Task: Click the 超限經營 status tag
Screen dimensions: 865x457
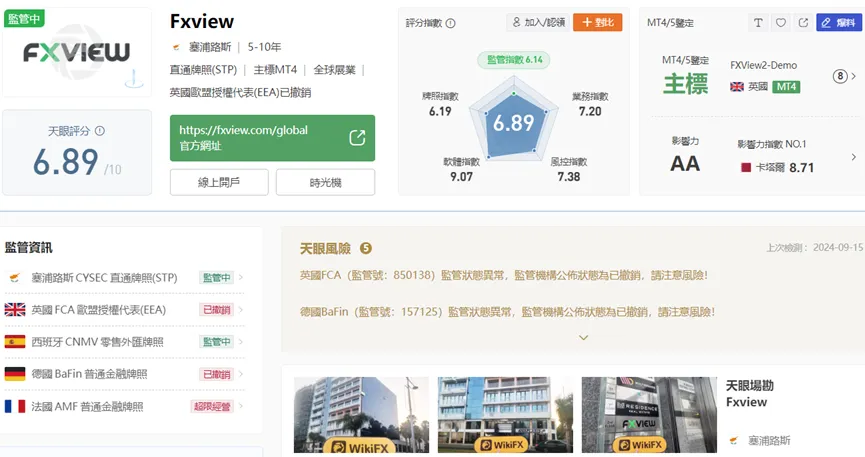Action: pos(212,407)
